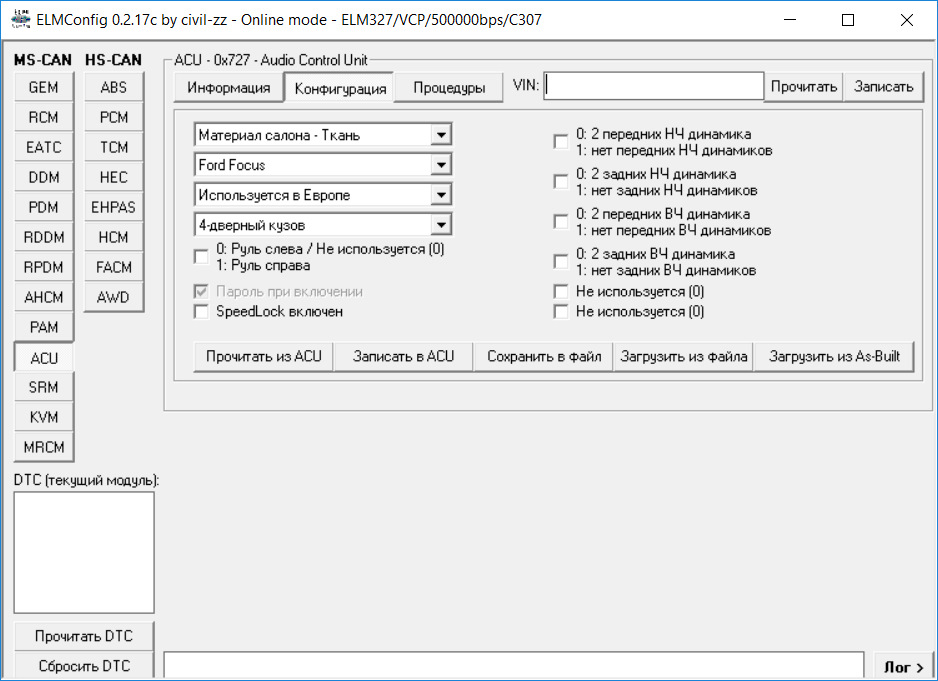
Task: Select the RPDM module
Action: pyautogui.click(x=44, y=267)
